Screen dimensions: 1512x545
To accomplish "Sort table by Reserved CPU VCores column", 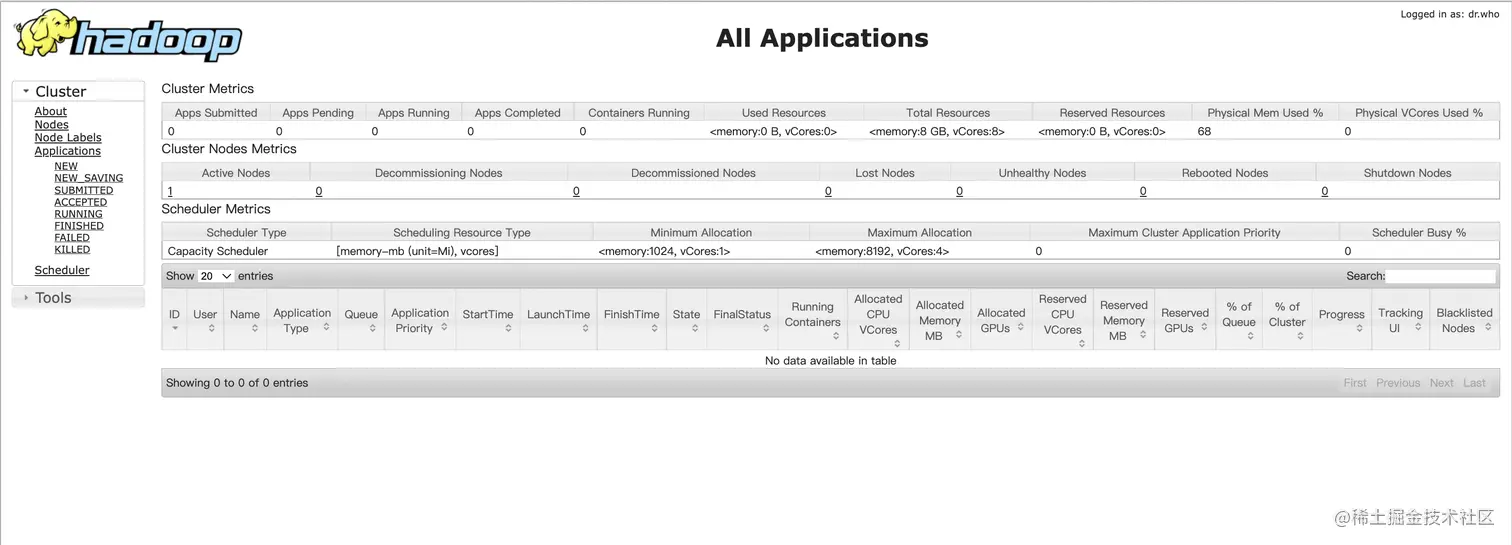I will coord(1062,320).
